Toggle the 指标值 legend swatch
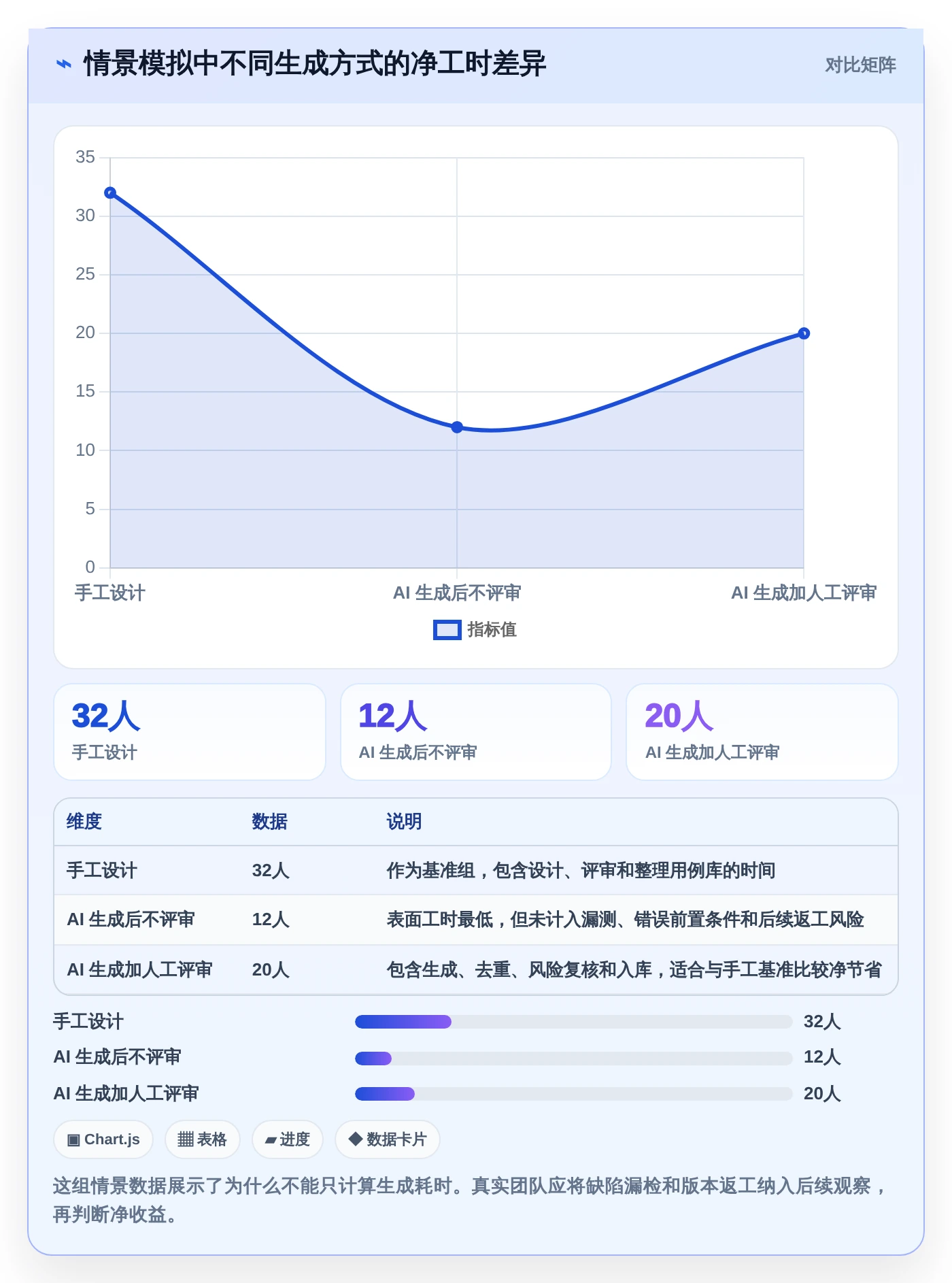Screen dimensions: 952x1283 447,630
